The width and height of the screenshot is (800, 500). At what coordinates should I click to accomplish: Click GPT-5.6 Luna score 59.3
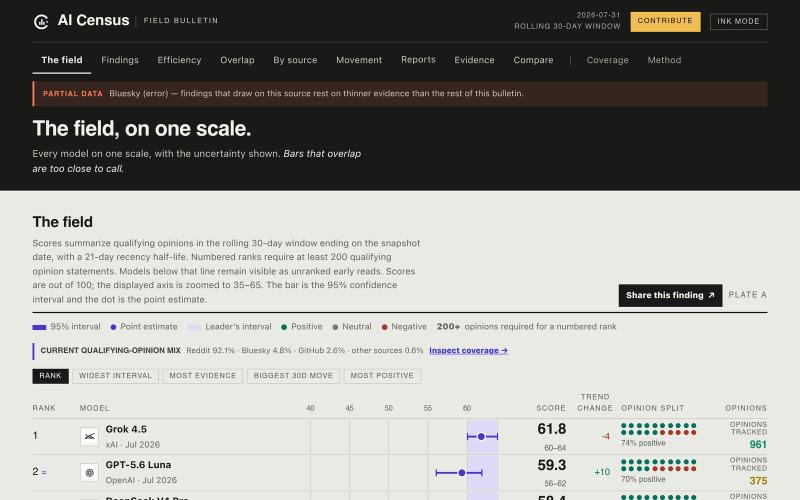[552, 465]
